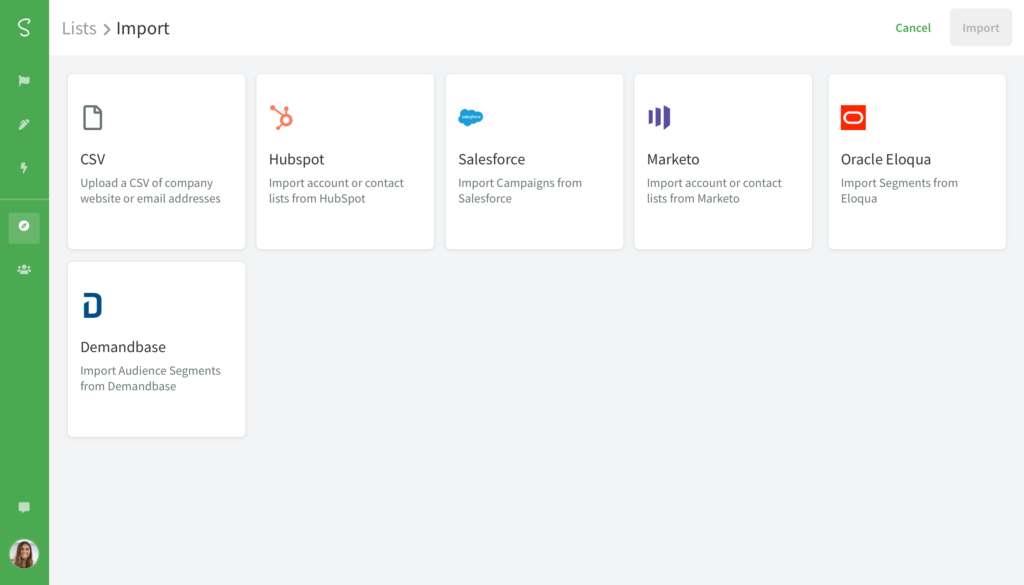Open the user profile avatar
1024x585 pixels.
coord(24,554)
